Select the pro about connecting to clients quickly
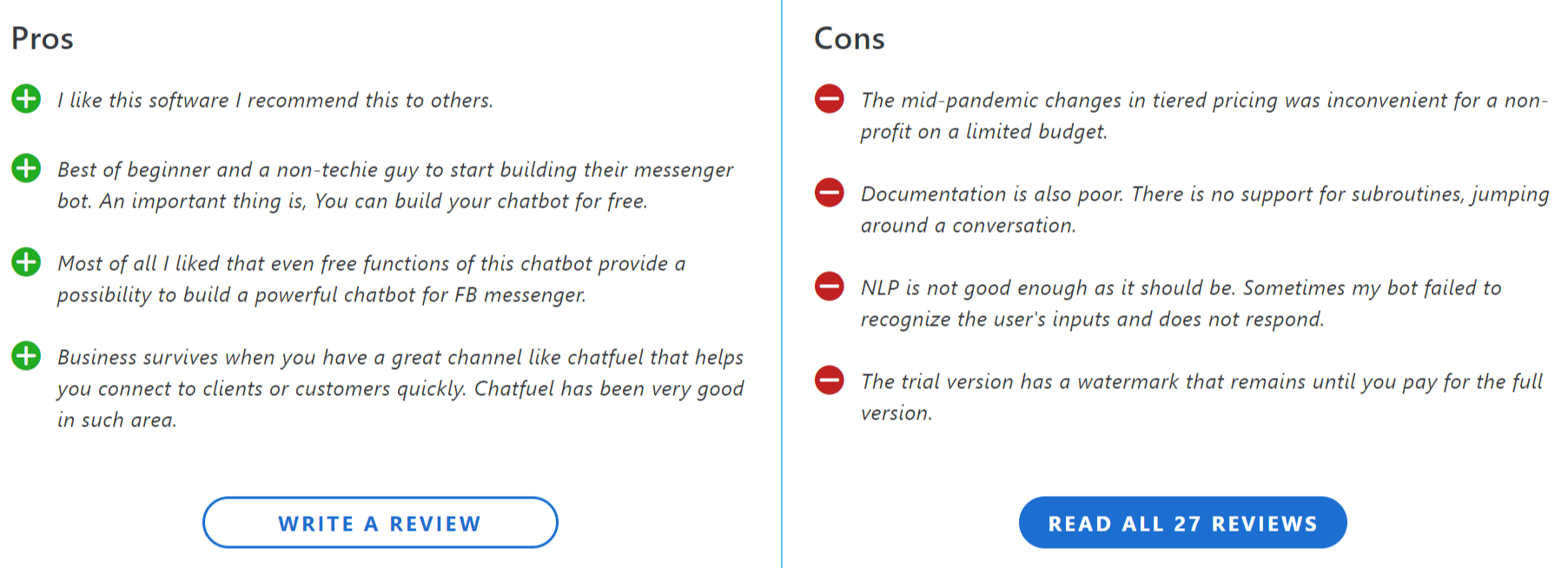Screen dimensions: 1568x568 click(x=400, y=388)
